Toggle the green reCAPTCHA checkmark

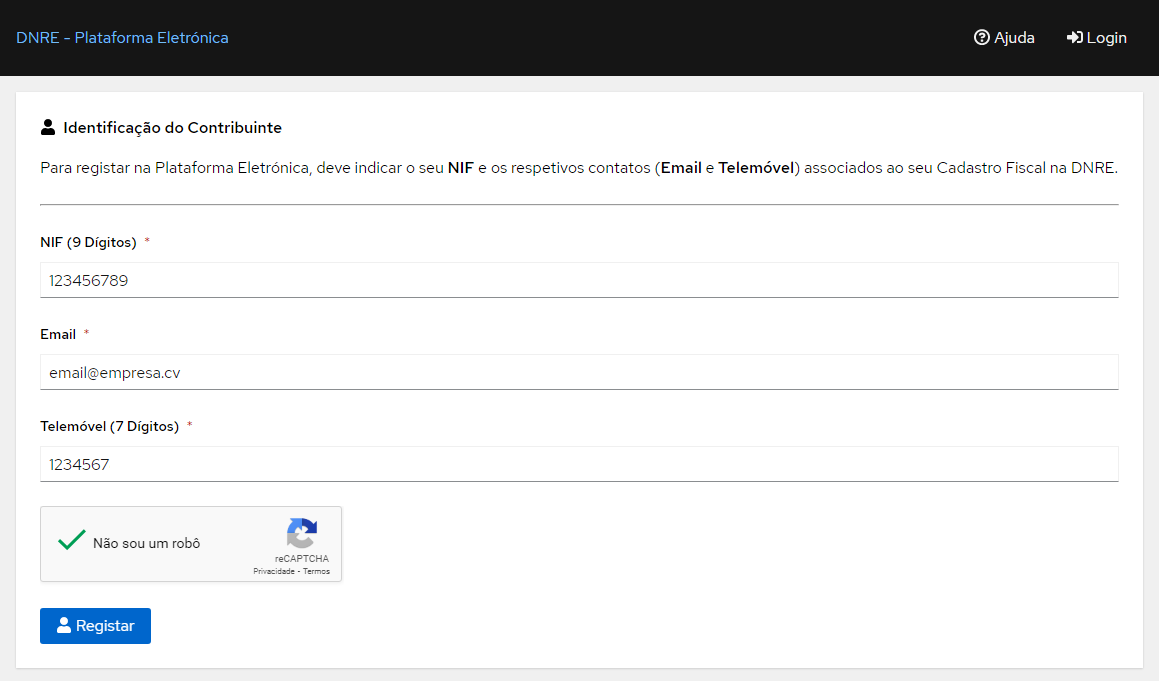coord(71,541)
